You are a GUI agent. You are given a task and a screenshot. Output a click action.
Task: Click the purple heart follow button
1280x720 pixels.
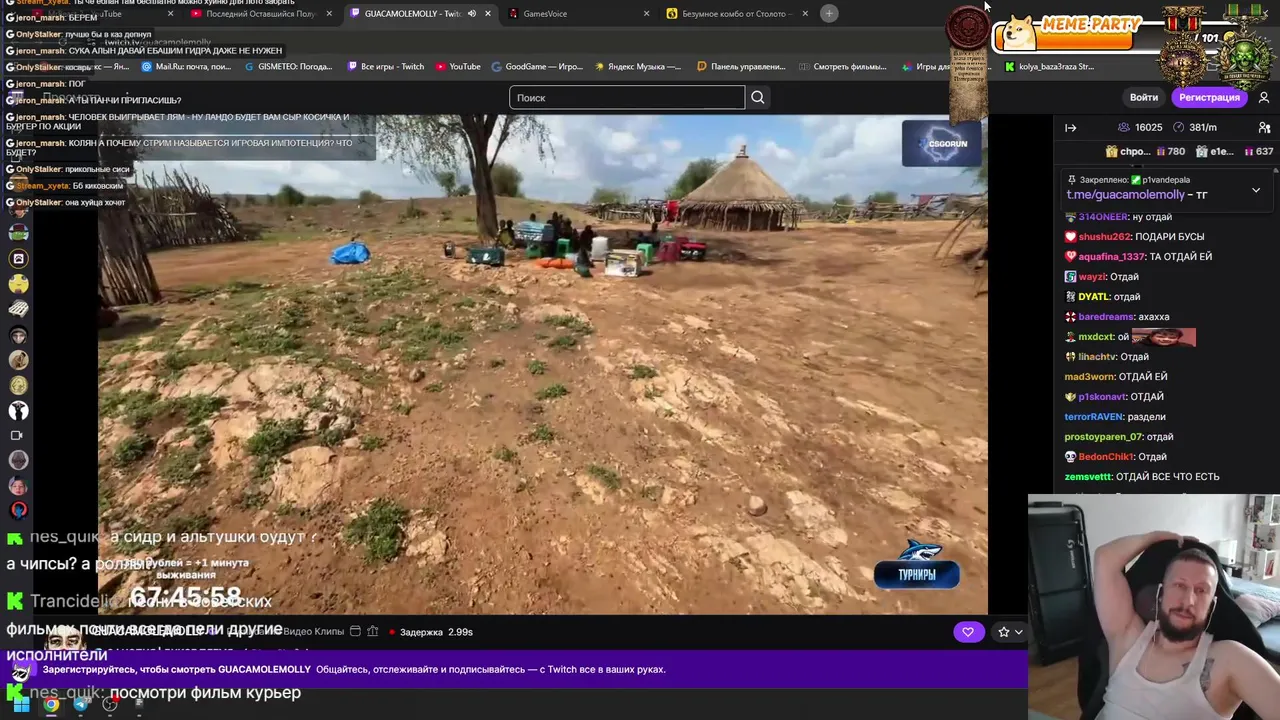coord(967,632)
